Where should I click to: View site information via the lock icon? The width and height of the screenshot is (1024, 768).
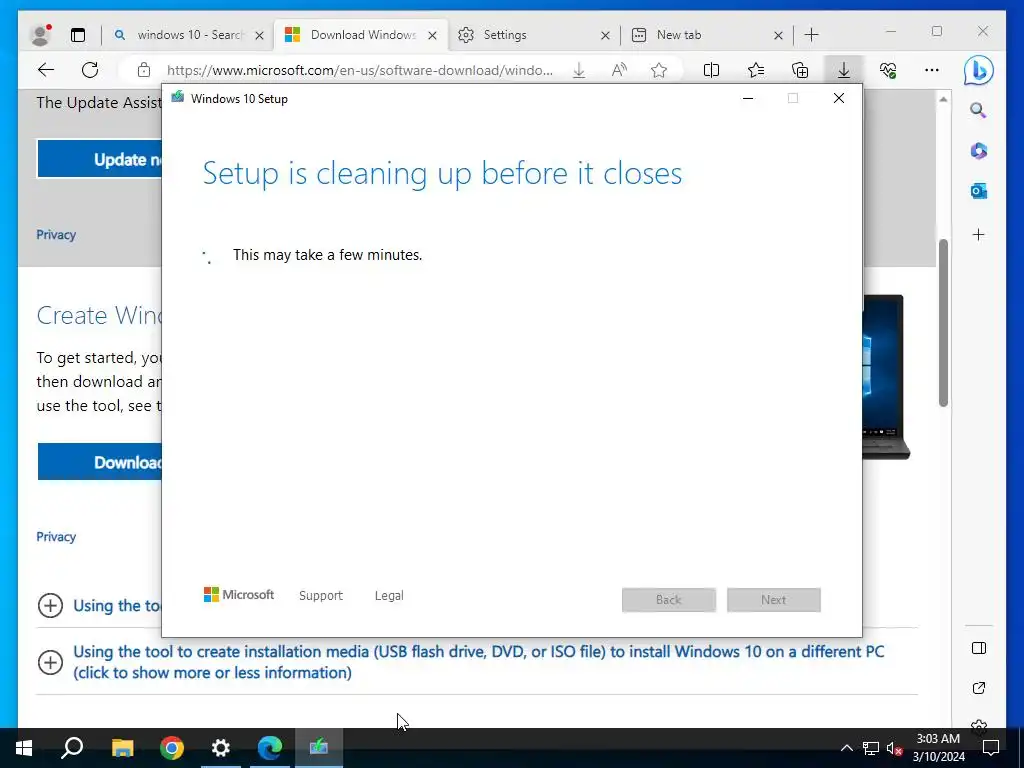[144, 70]
